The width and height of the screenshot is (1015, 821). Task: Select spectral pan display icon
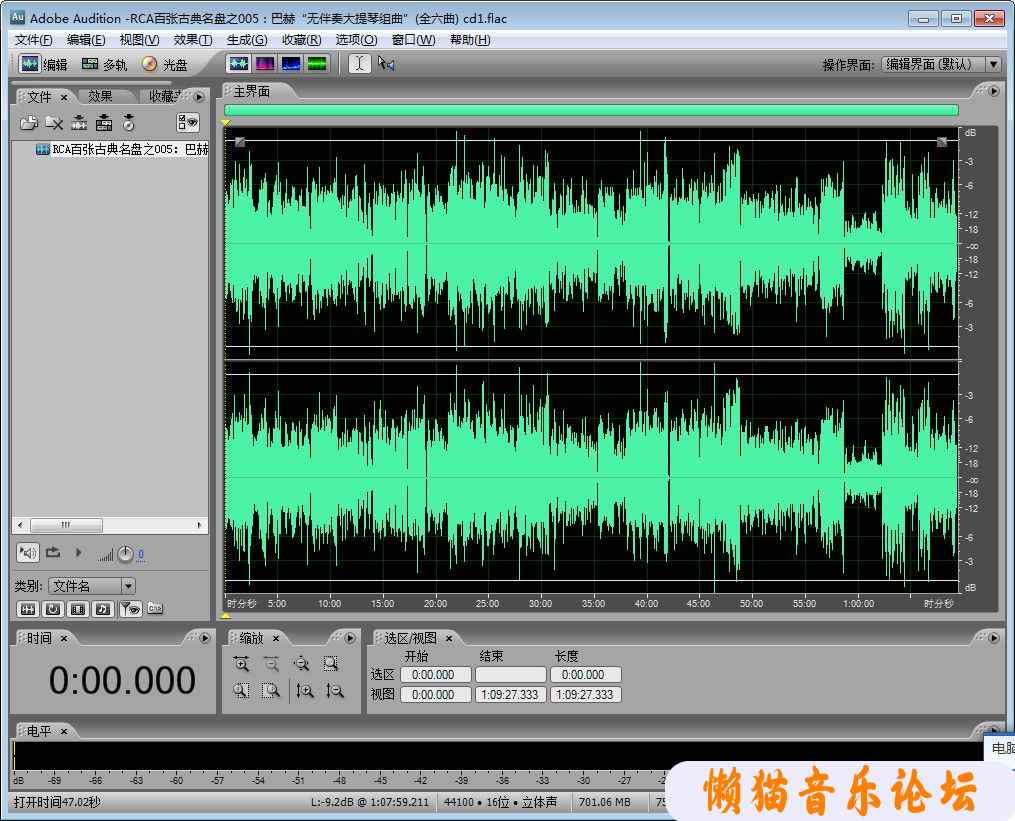click(x=291, y=63)
